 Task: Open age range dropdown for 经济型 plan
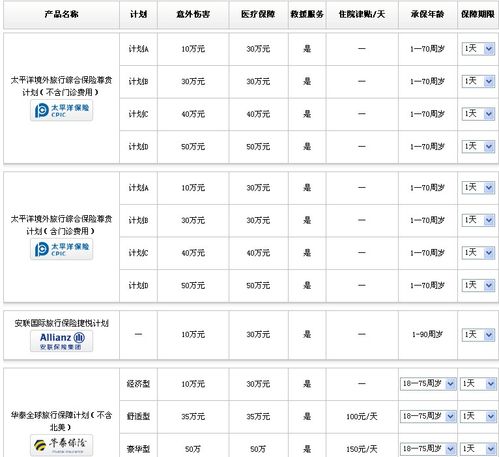[x=428, y=384]
